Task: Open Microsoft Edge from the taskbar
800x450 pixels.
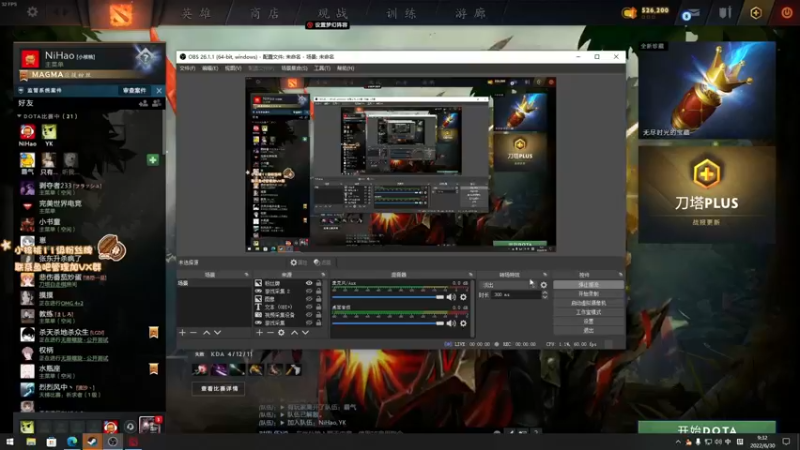Action: coord(72,442)
